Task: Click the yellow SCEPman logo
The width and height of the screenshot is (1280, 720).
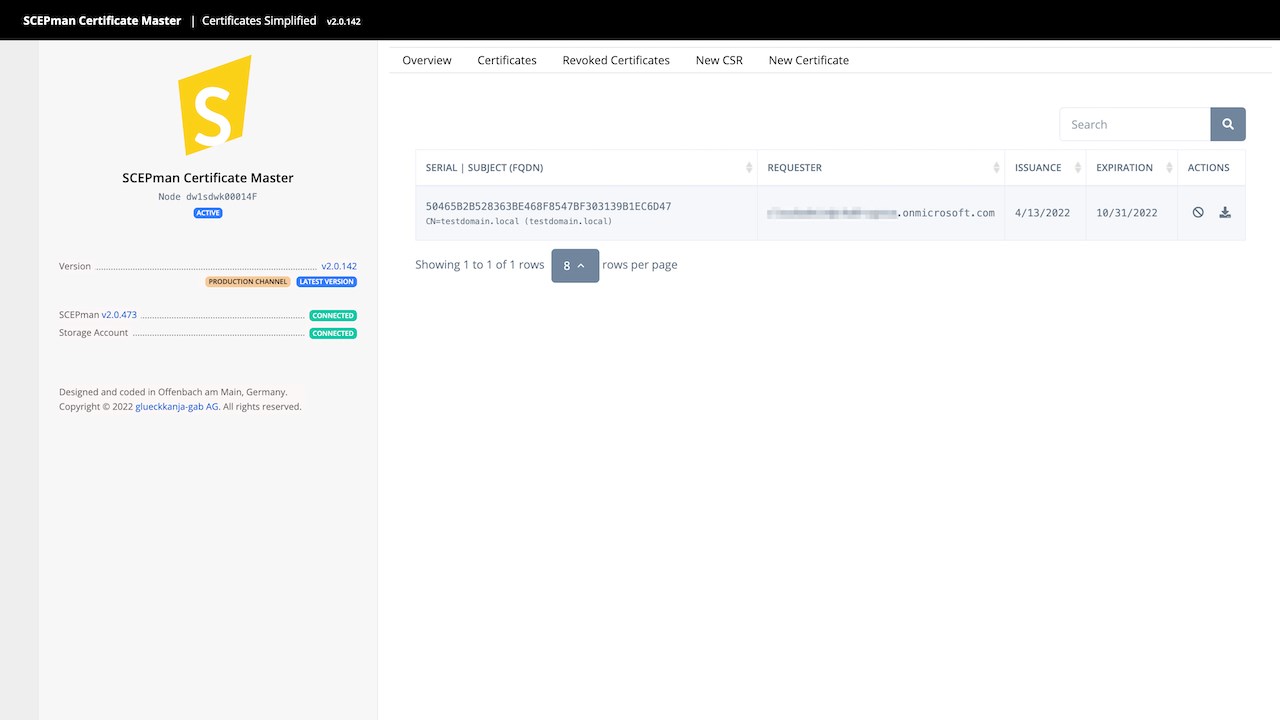Action: pyautogui.click(x=213, y=105)
